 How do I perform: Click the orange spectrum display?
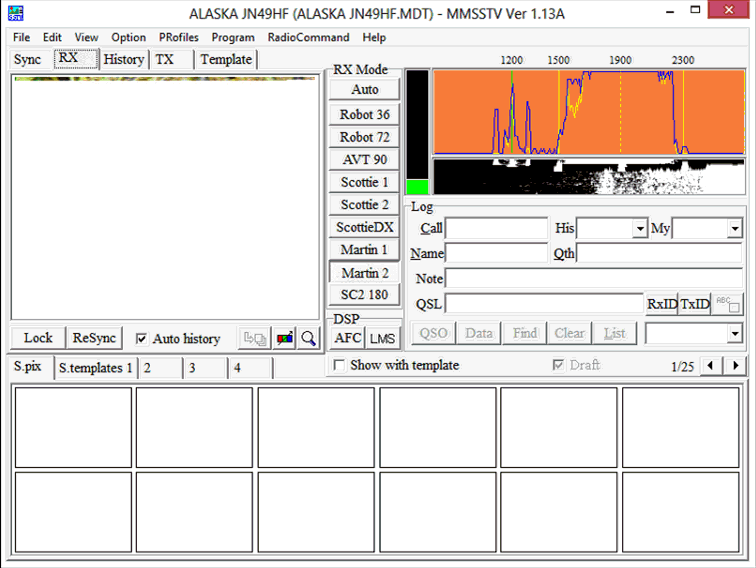(589, 112)
